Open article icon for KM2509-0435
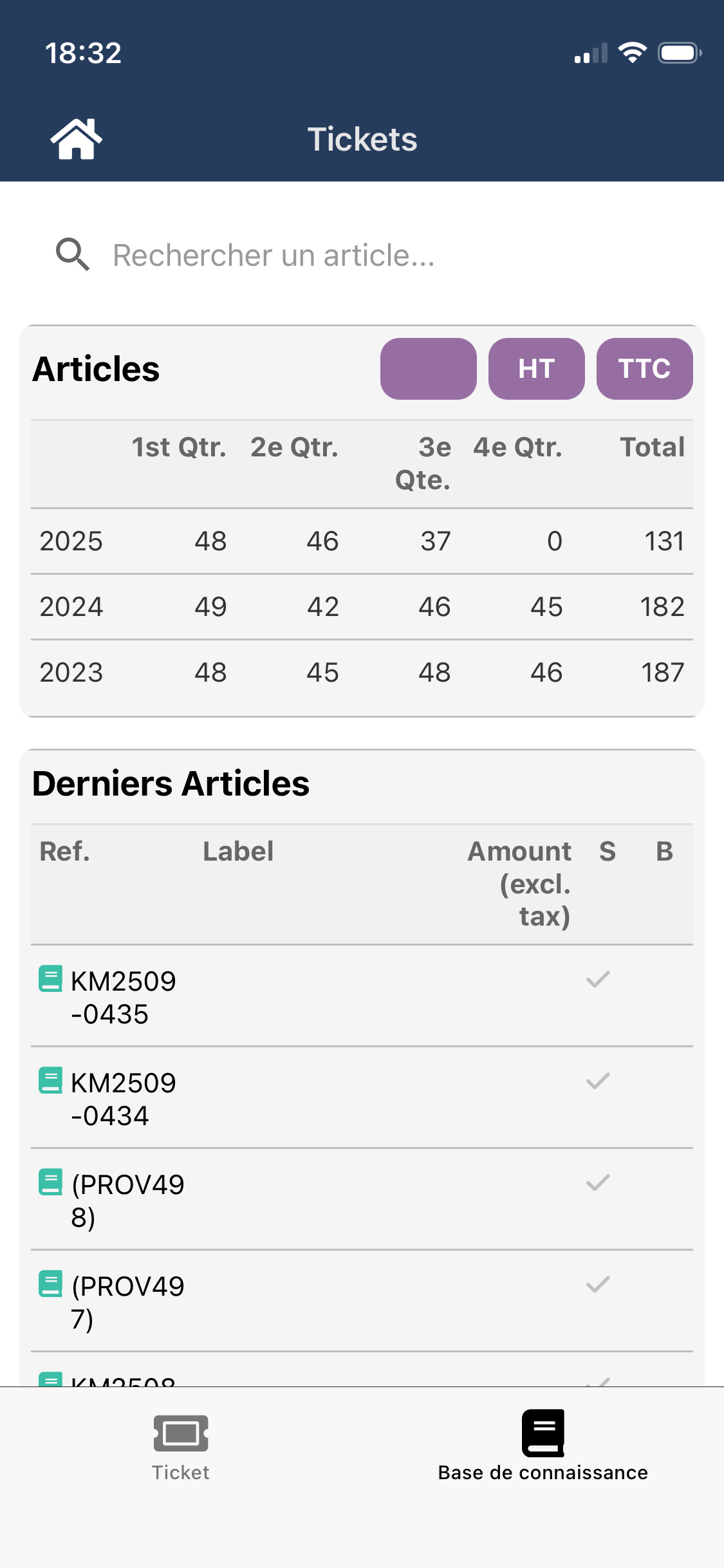724x1568 pixels. click(x=51, y=978)
